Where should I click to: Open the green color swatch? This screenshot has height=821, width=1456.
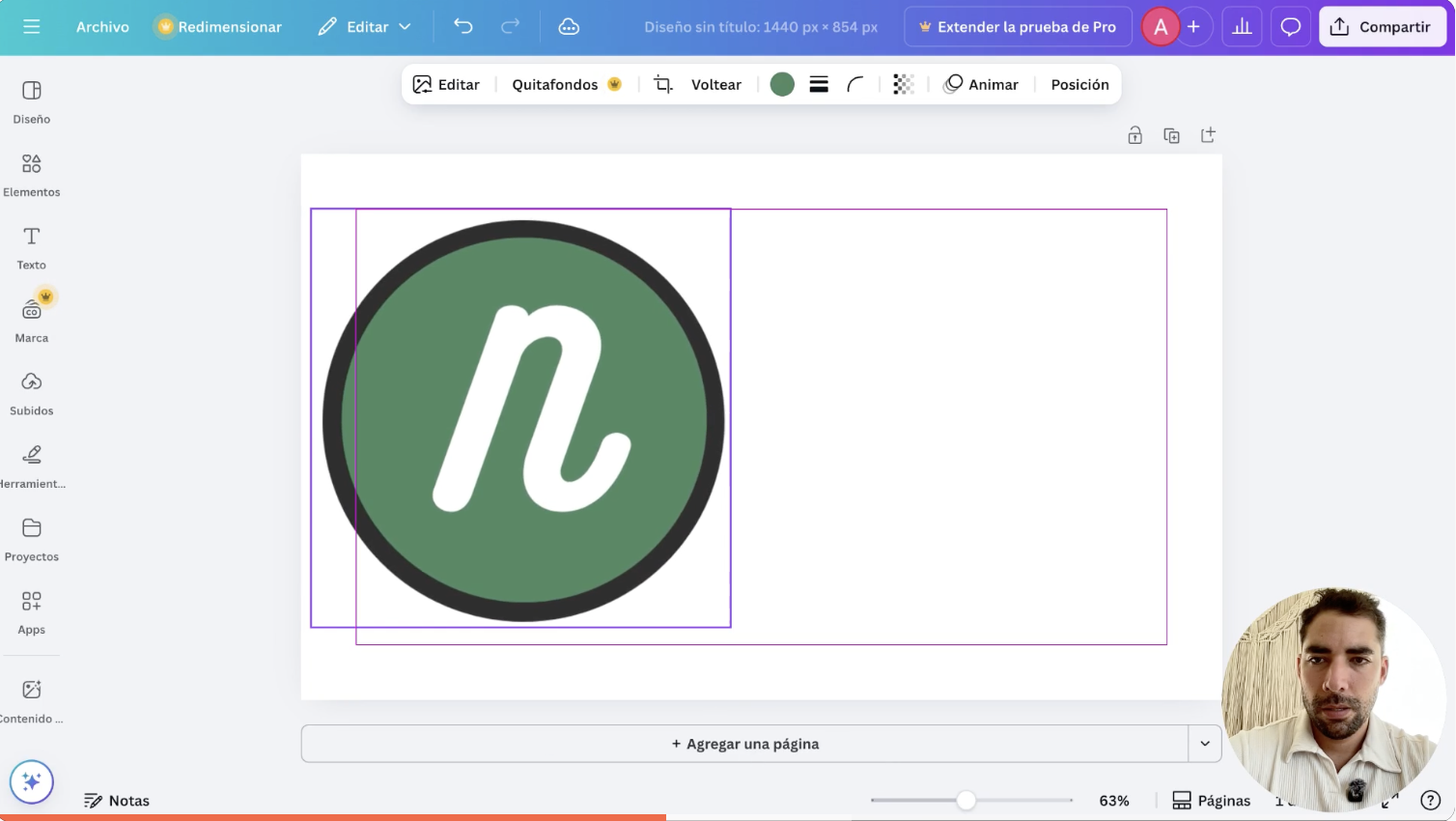click(782, 85)
